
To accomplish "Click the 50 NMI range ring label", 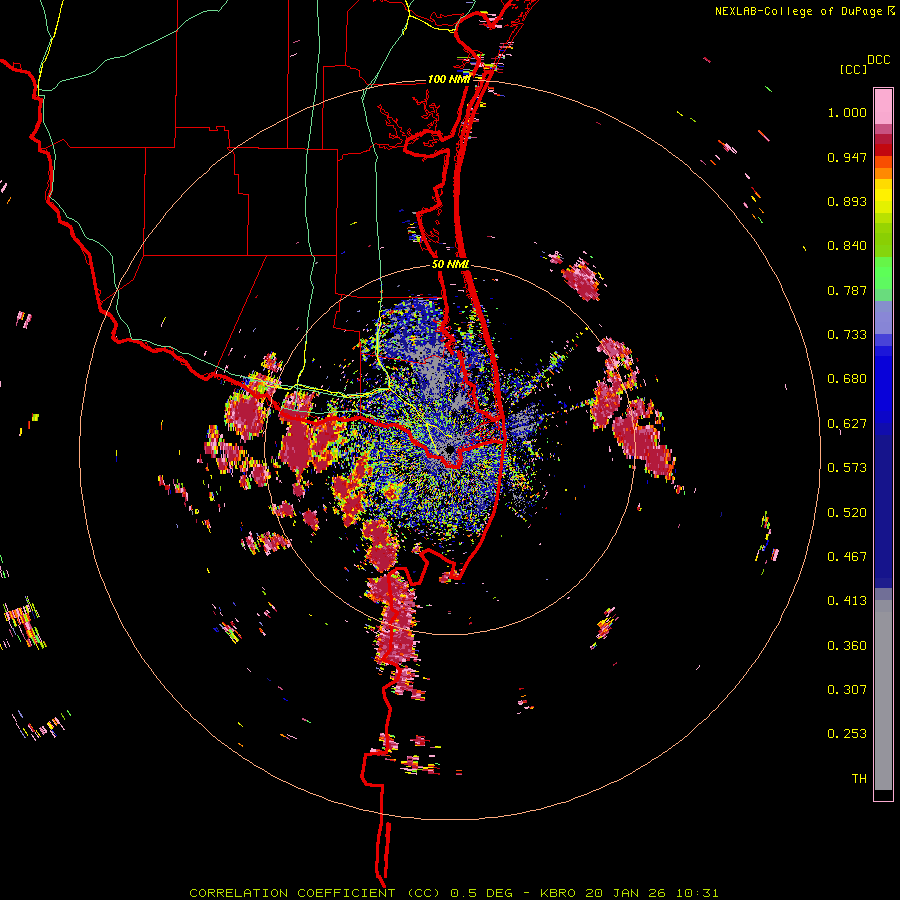I will coord(451,265).
